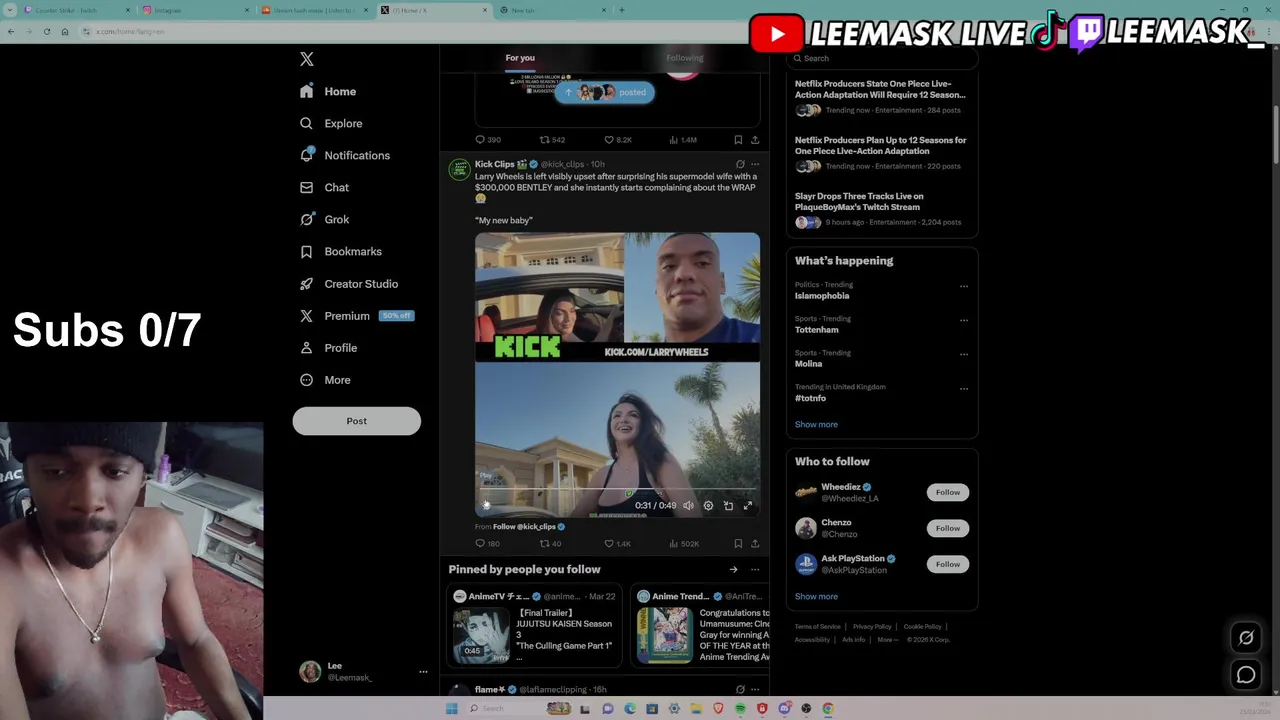Screen dimensions: 1280x720
Task: Like the Kick Clips post (1.4K)
Action: [617, 544]
